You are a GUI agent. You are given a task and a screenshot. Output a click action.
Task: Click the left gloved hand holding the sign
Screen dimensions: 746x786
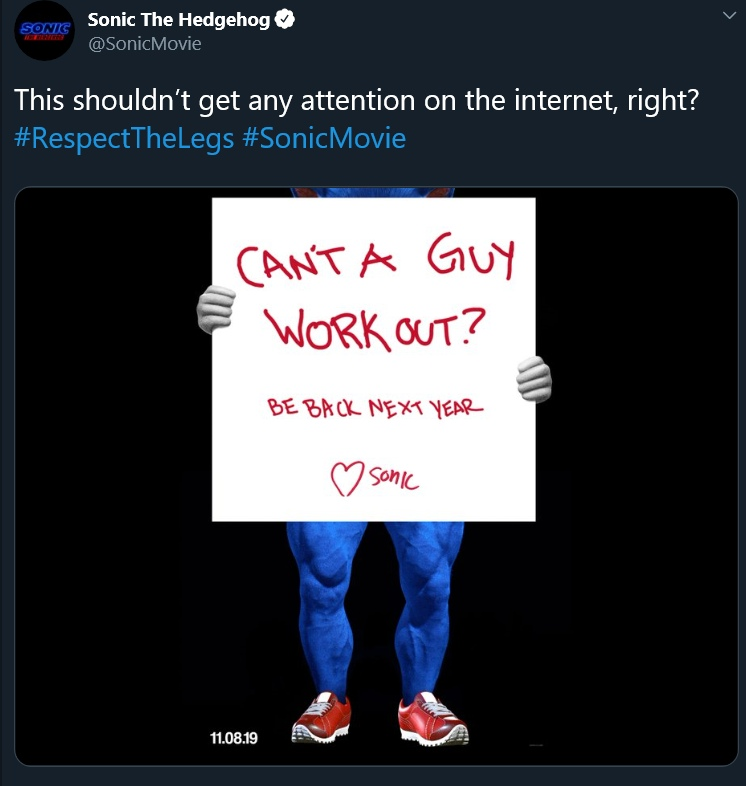click(214, 310)
